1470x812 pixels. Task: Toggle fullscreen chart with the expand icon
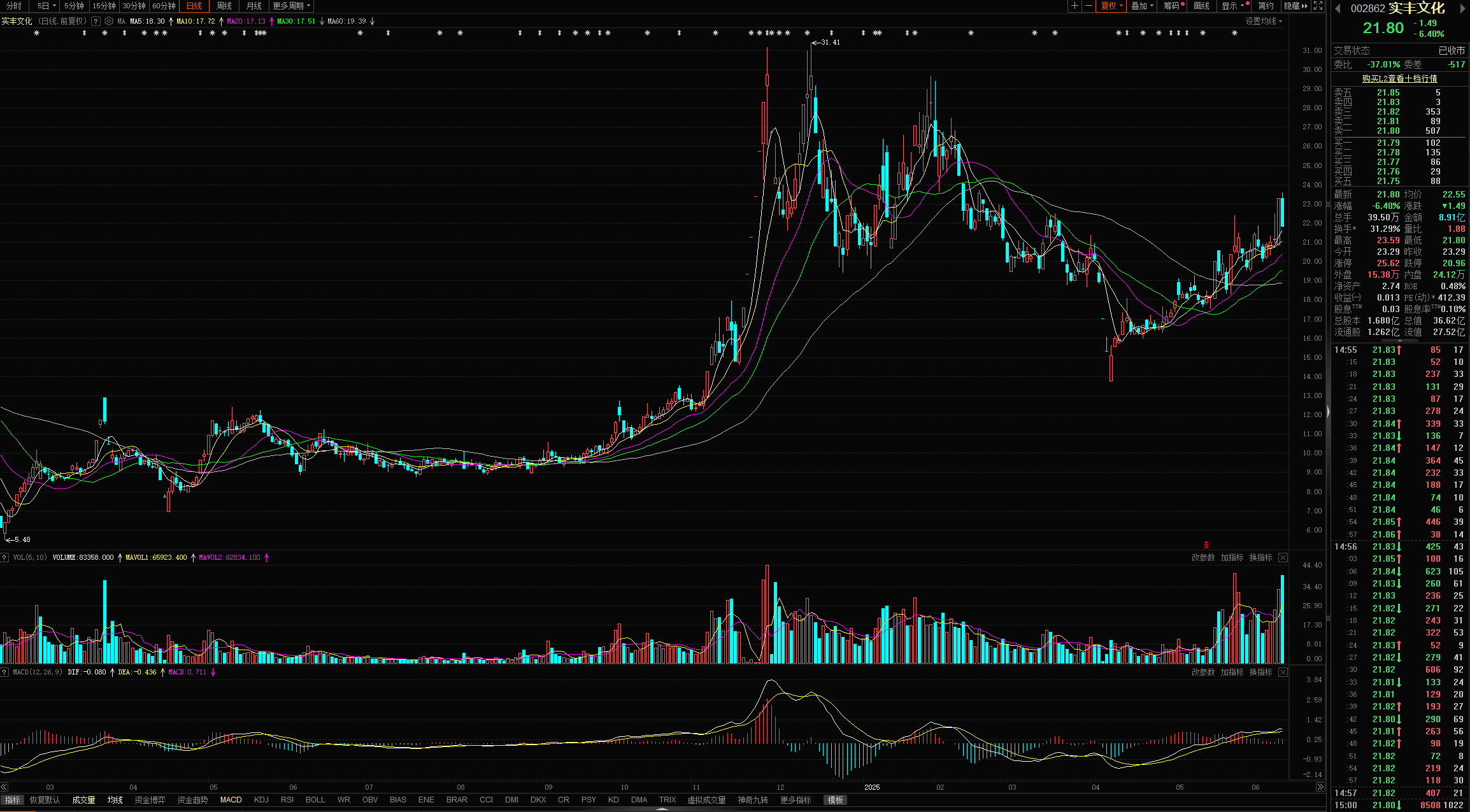click(1318, 6)
